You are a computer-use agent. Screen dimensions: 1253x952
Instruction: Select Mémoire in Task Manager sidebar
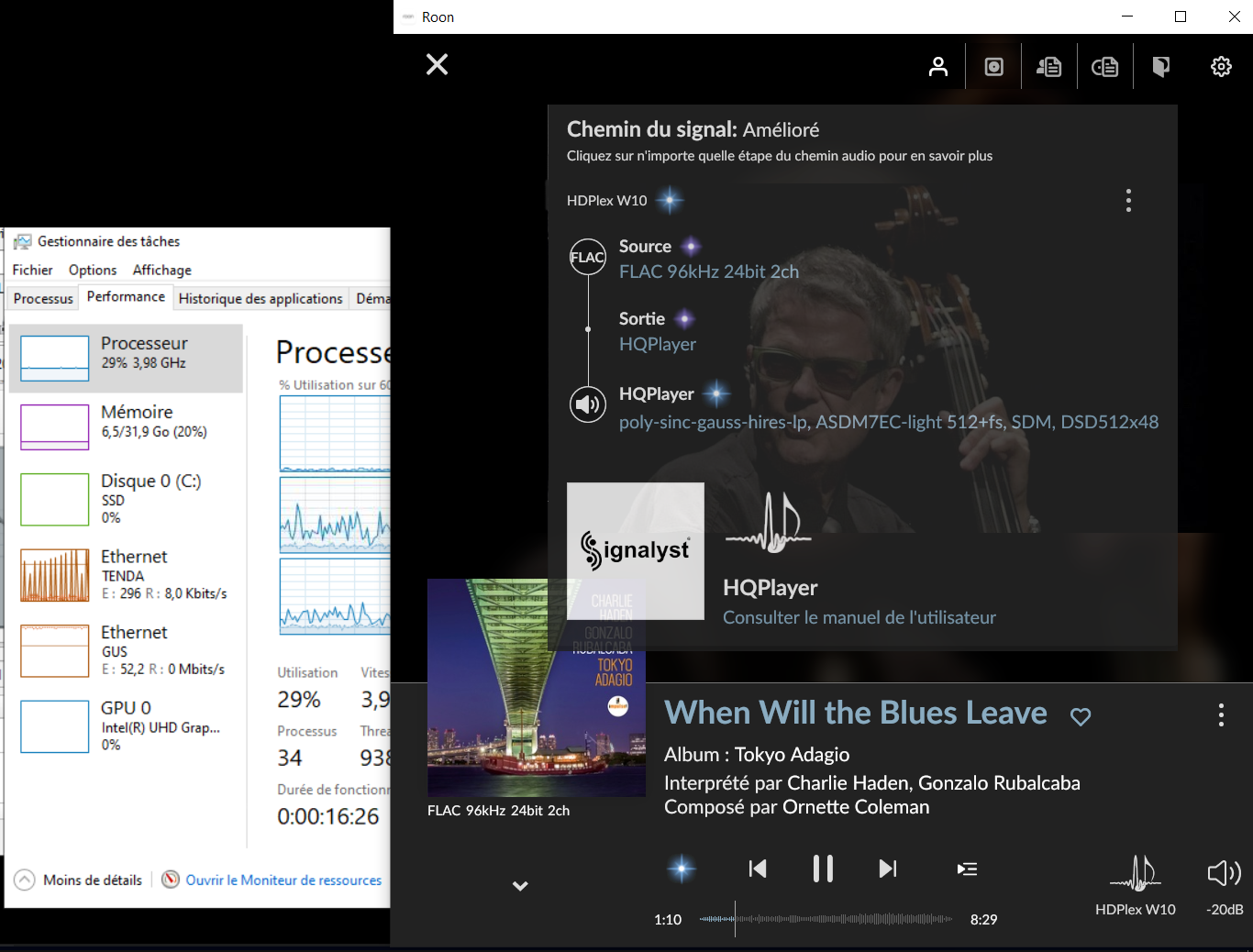tap(126, 426)
